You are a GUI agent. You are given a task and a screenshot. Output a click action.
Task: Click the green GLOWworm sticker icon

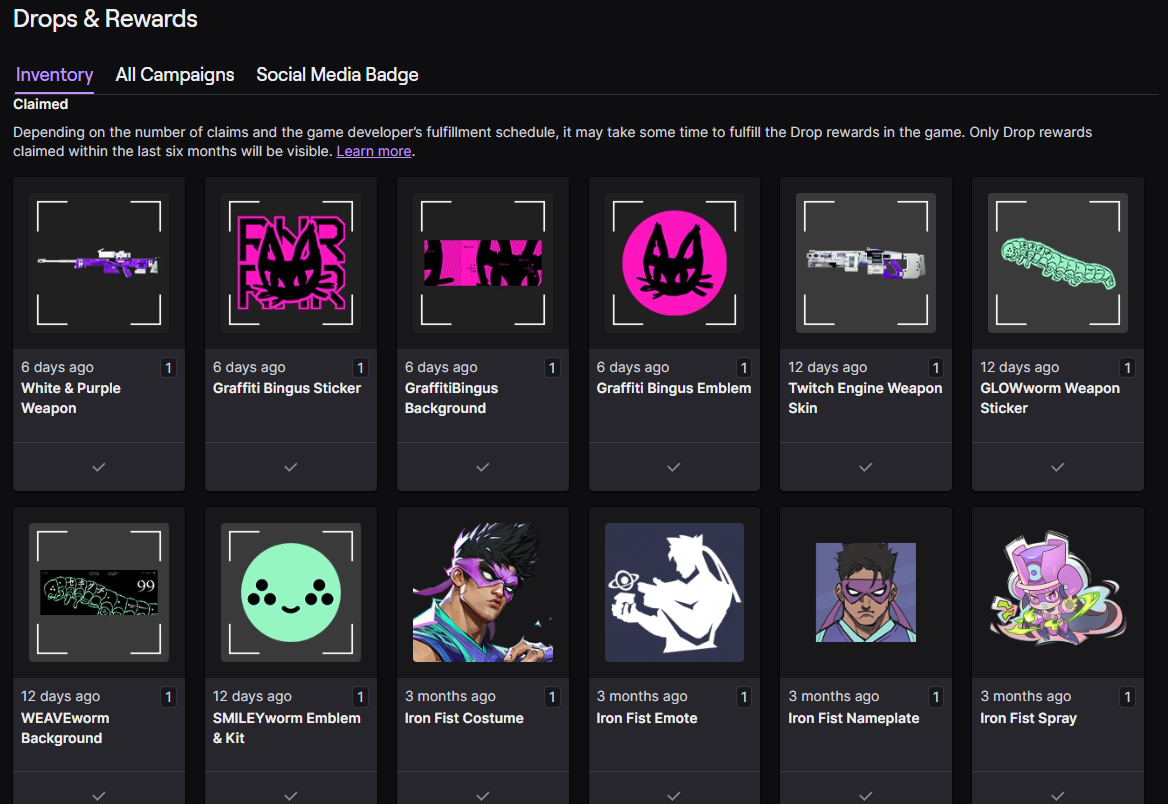tap(1057, 263)
